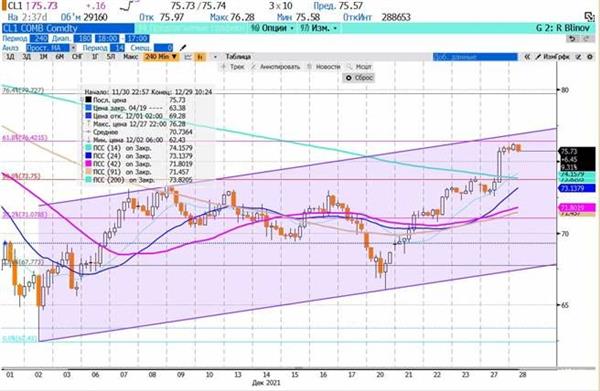Click the Среднее 70.7364 legend row
The height and width of the screenshot is (391, 600).
(139, 132)
